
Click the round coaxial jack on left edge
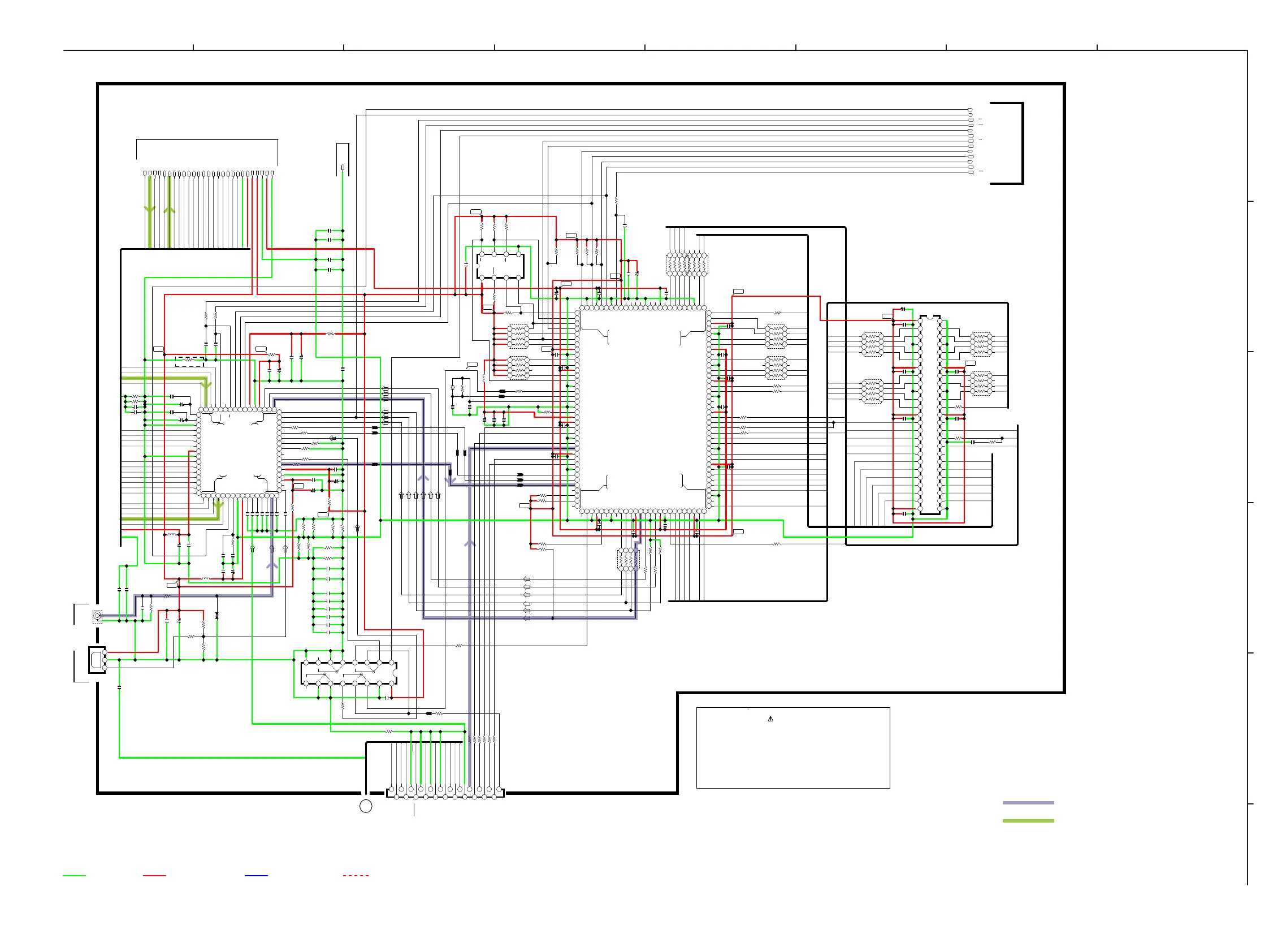98,616
